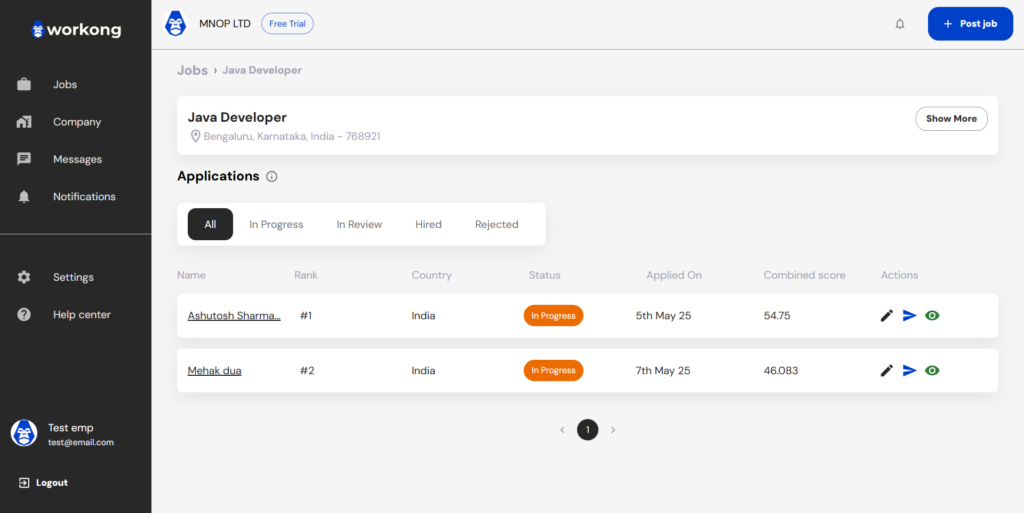The width and height of the screenshot is (1024, 513).
Task: Open the header notification bell
Action: tap(900, 24)
